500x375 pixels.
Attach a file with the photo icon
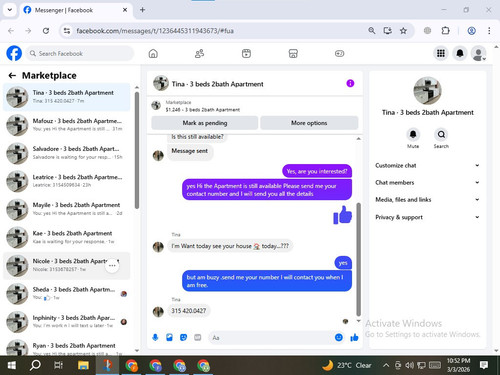(x=169, y=338)
